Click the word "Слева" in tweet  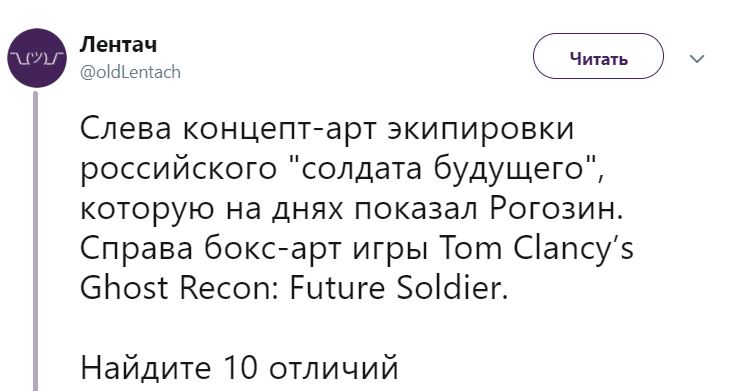(126, 128)
